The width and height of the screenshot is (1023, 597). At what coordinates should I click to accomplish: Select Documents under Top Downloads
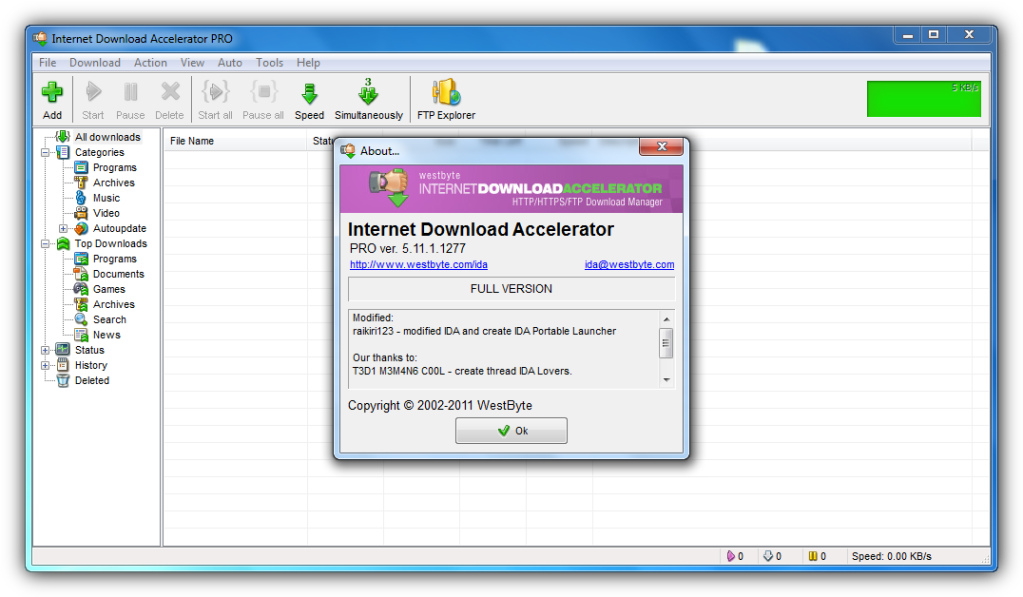pyautogui.click(x=118, y=274)
